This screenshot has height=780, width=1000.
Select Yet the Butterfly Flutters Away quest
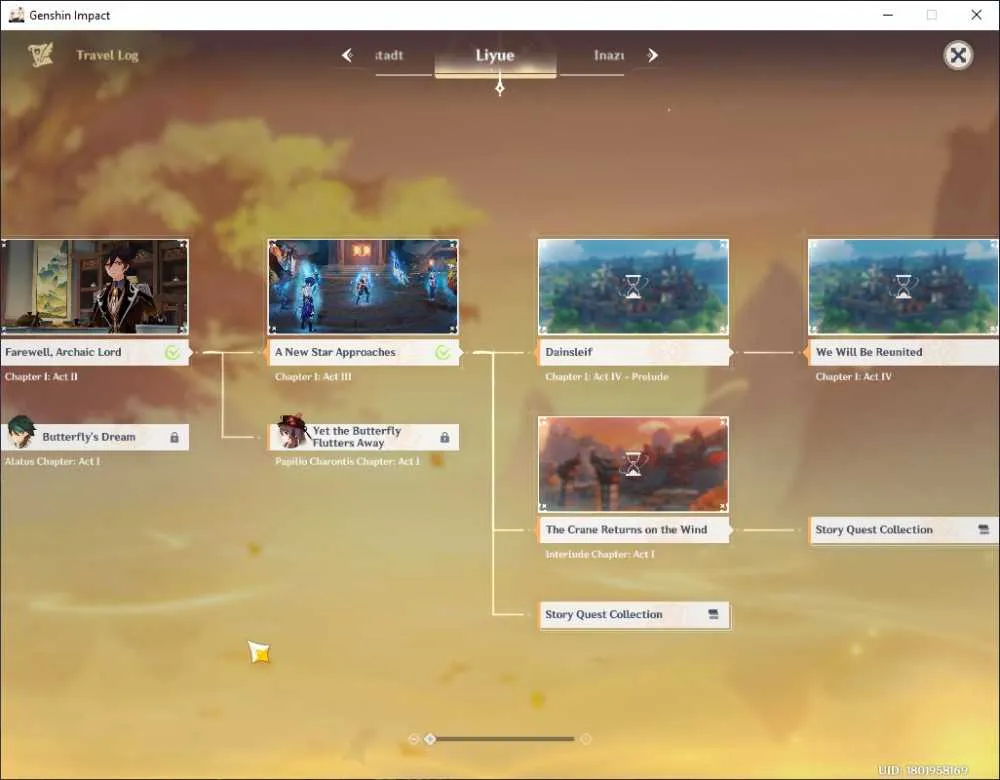point(363,438)
